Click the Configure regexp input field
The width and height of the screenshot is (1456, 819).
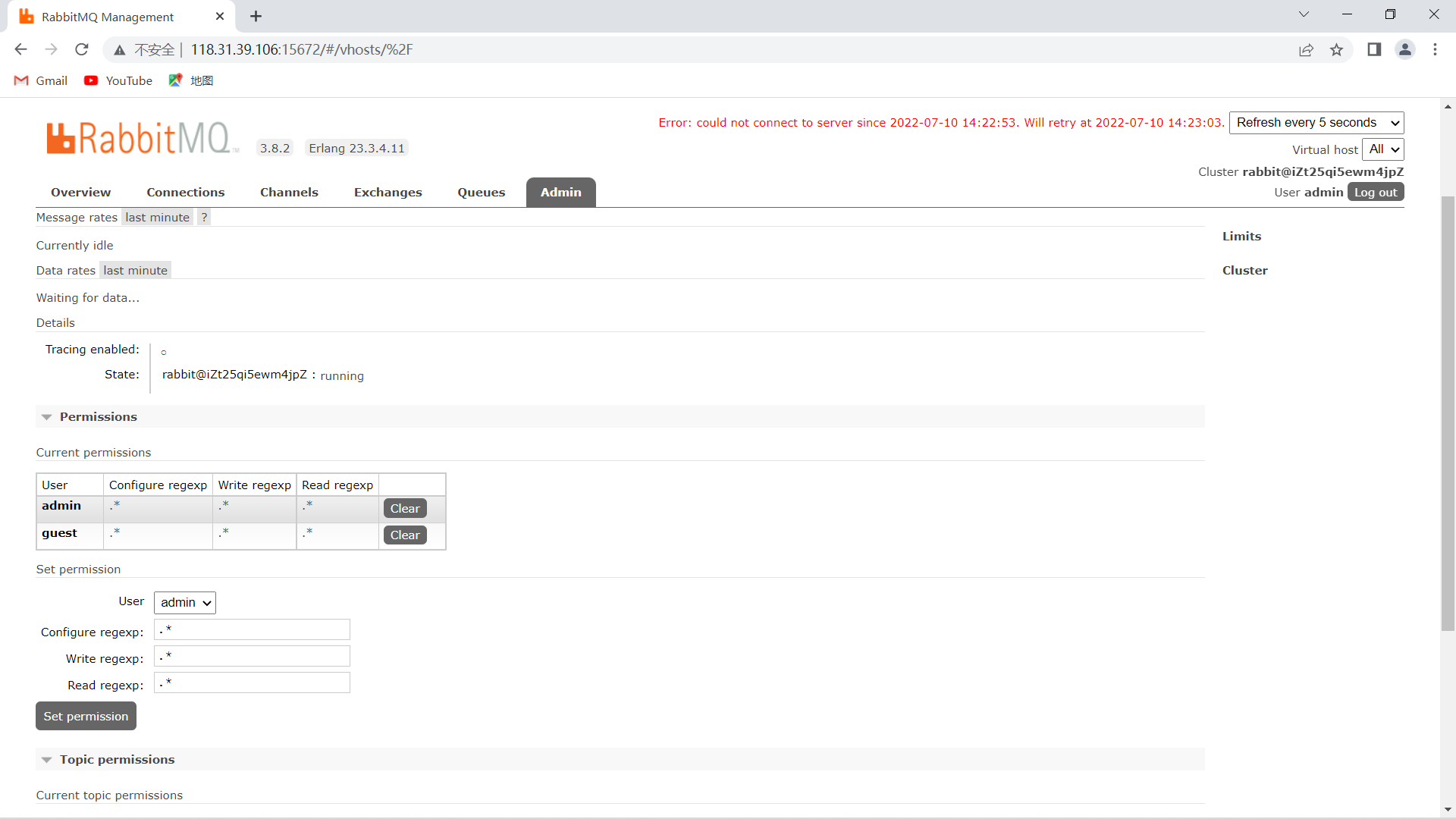point(252,630)
